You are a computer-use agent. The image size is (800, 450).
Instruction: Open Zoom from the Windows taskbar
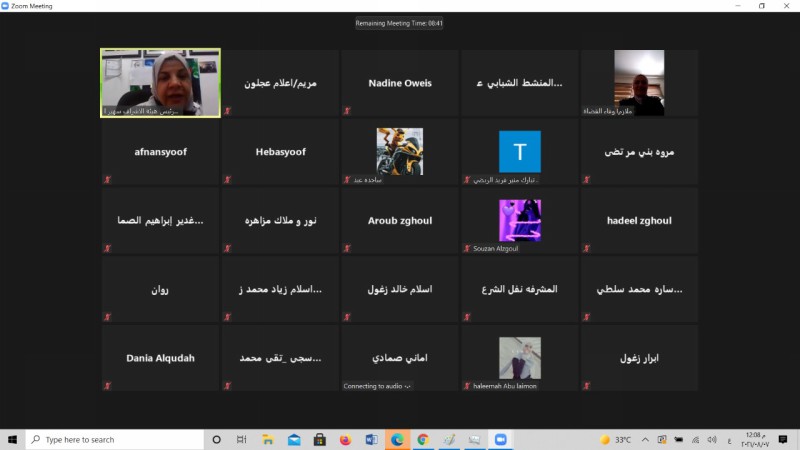(x=501, y=439)
